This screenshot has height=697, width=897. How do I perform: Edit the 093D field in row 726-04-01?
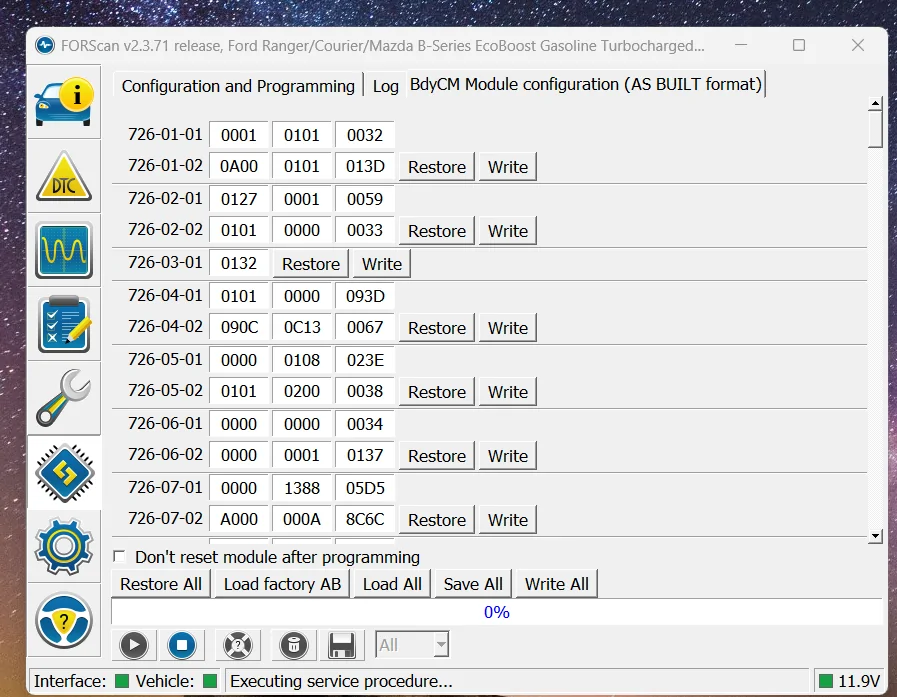pyautogui.click(x=365, y=296)
